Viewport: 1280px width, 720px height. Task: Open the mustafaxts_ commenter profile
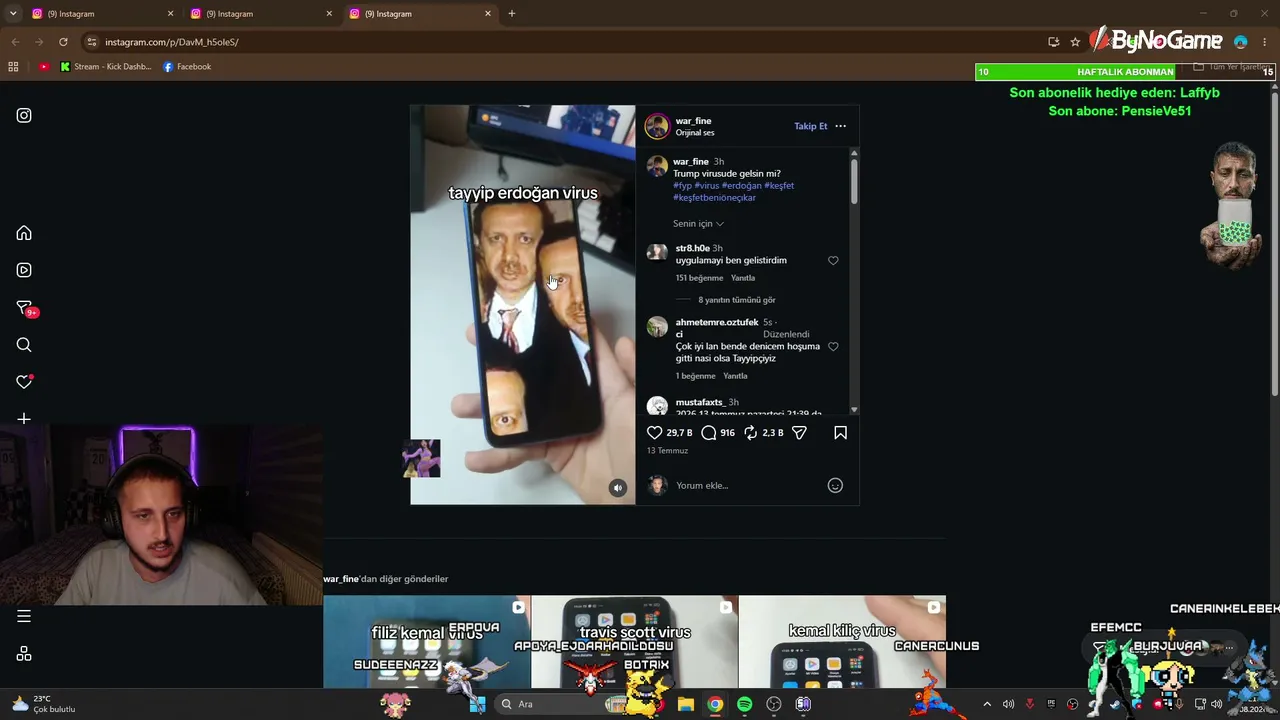point(700,403)
